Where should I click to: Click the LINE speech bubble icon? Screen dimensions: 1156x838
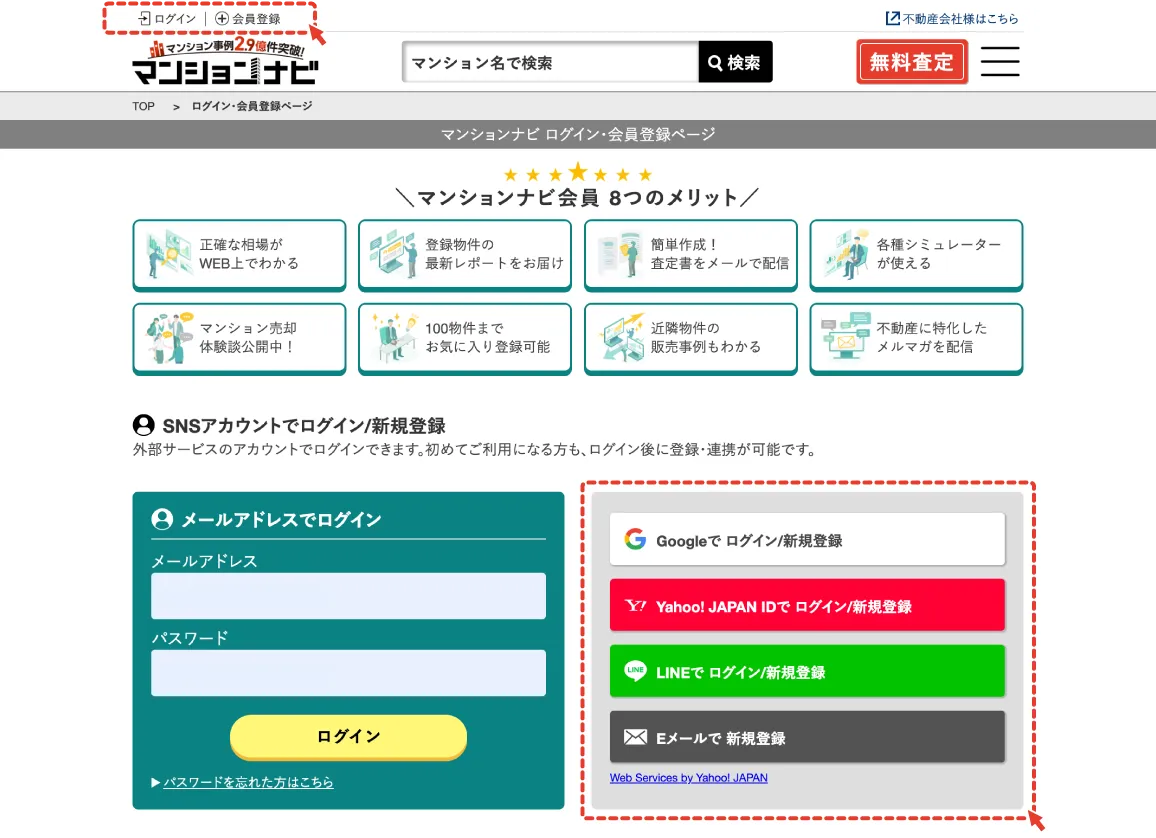(x=636, y=671)
